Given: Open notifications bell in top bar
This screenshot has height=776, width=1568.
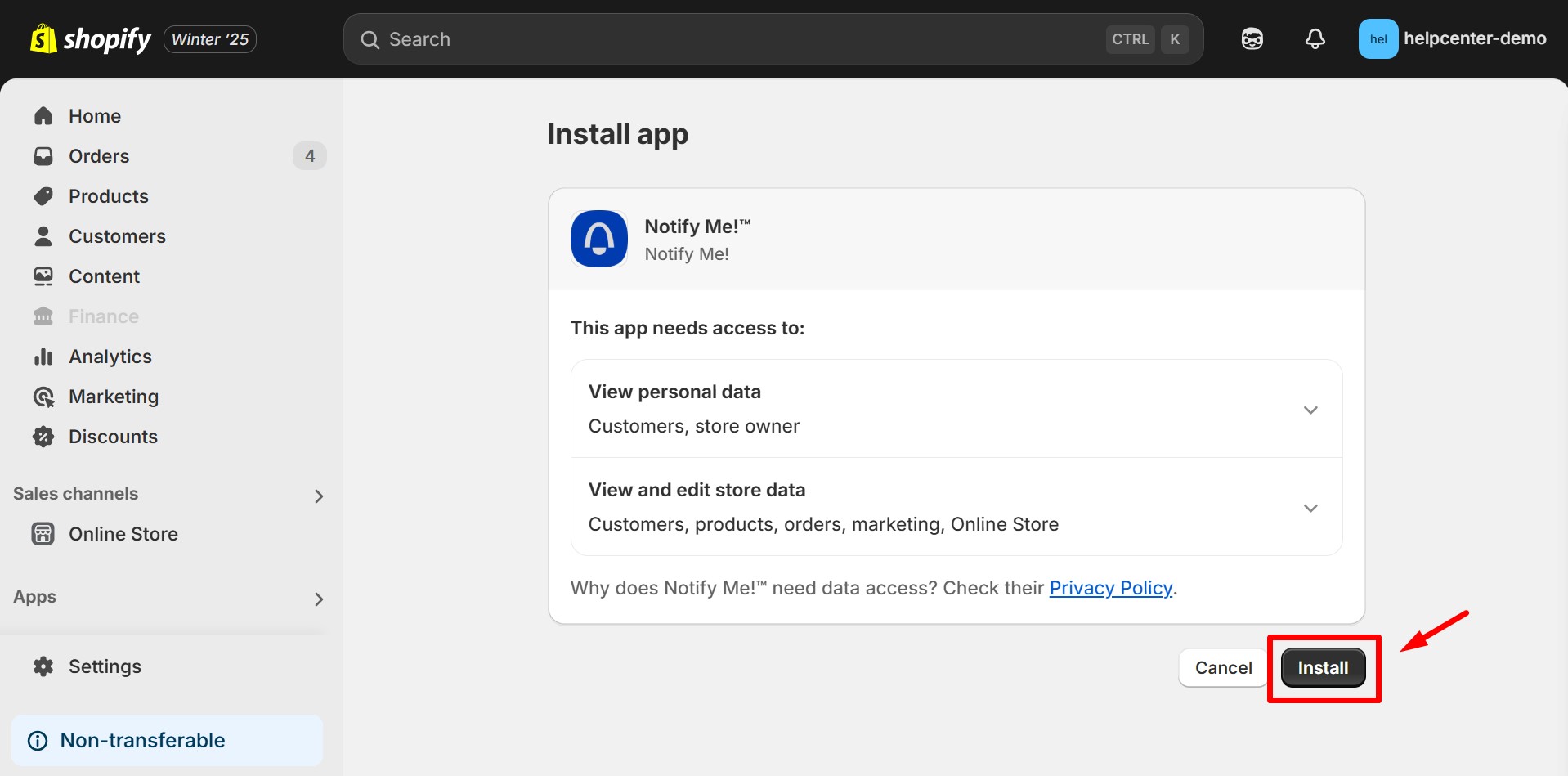Looking at the screenshot, I should (1315, 39).
